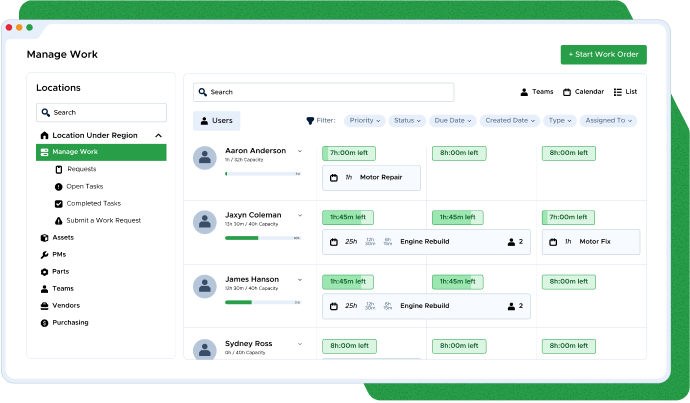Click the Submit a Work Request warning icon

(x=59, y=220)
